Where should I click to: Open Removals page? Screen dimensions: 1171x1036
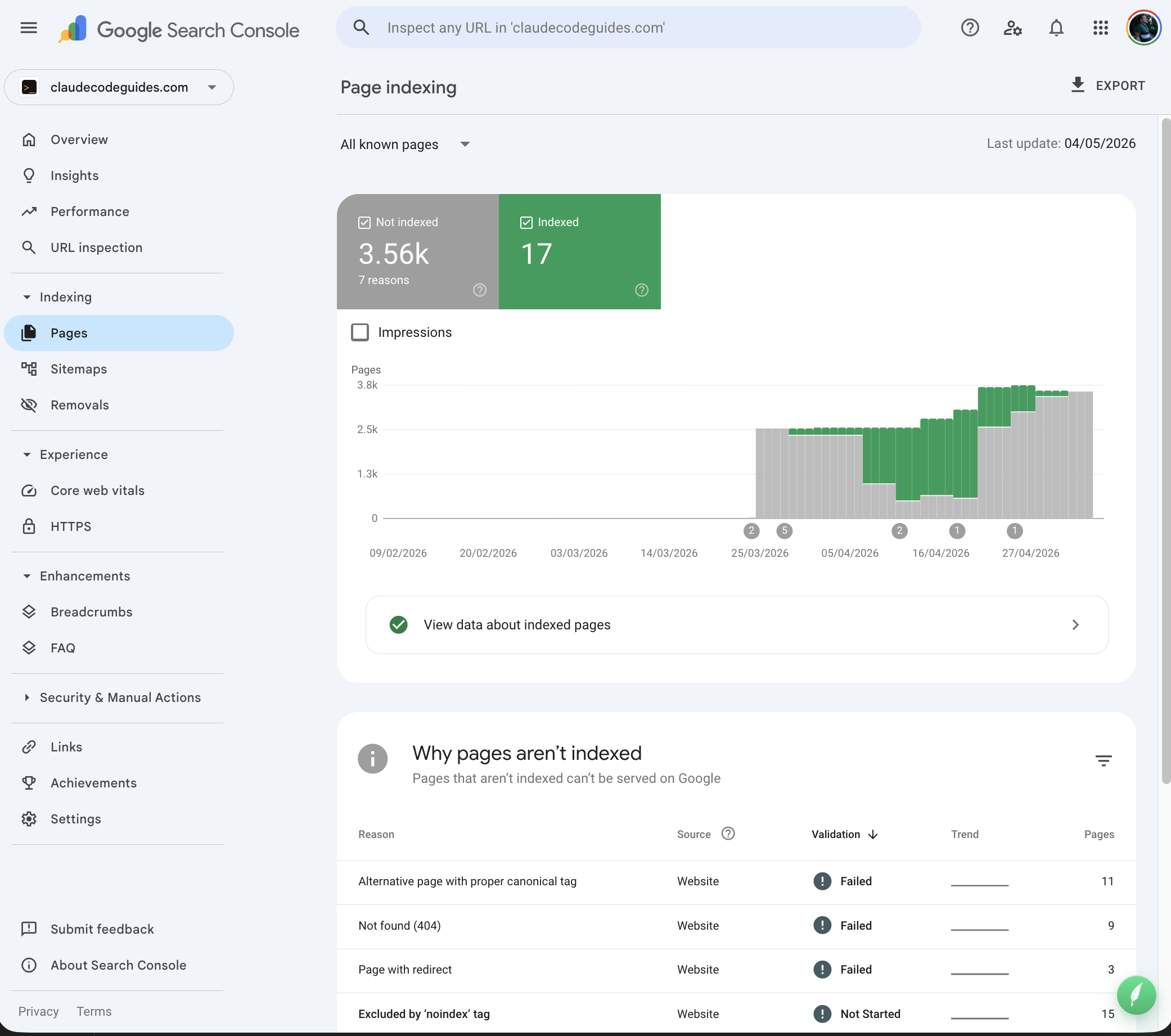[x=119, y=405]
